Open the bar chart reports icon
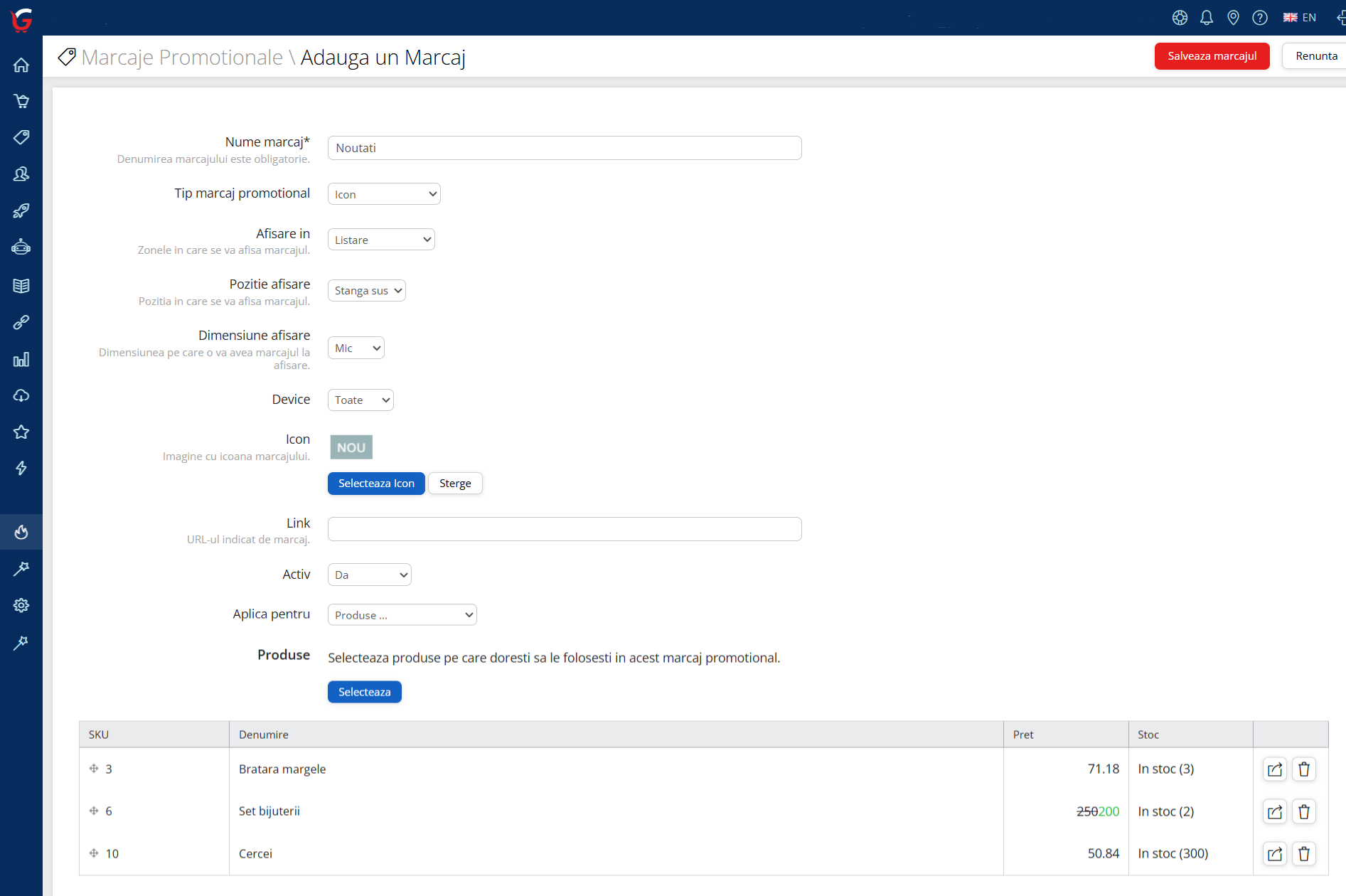The height and width of the screenshot is (896, 1346). click(x=21, y=359)
